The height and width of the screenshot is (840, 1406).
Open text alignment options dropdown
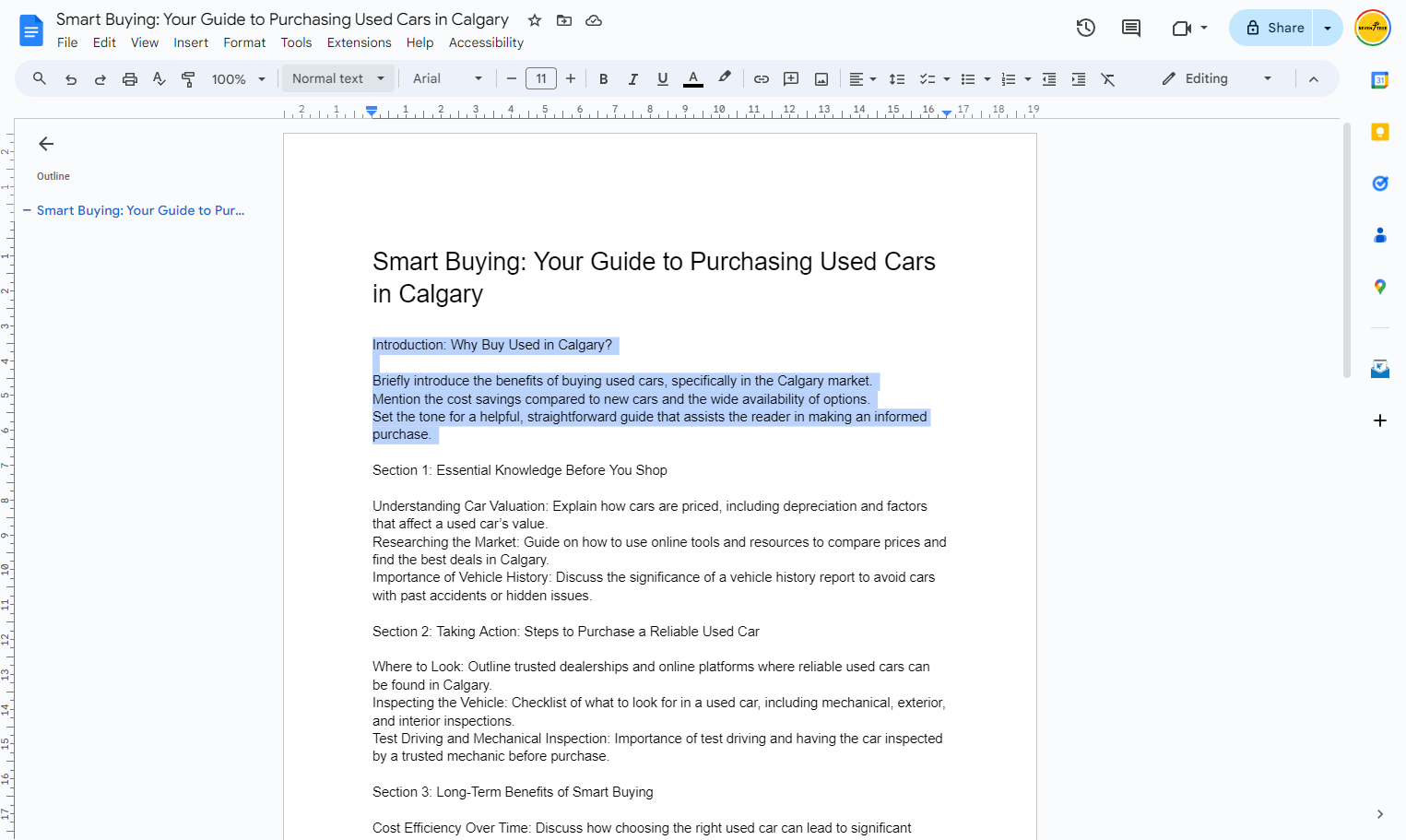[863, 79]
